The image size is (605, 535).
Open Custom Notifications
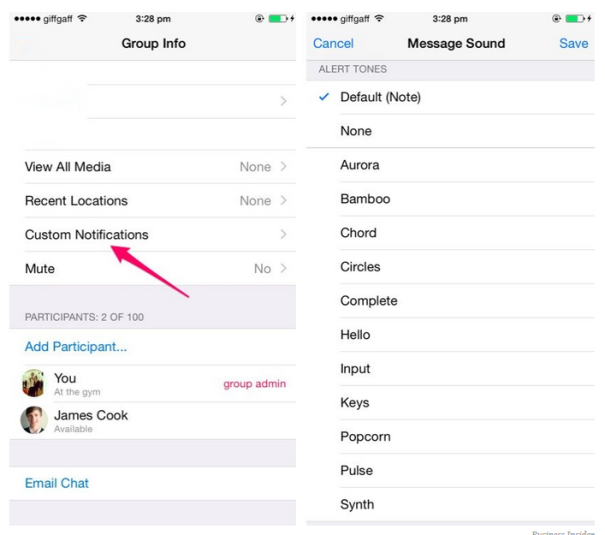[x=153, y=235]
